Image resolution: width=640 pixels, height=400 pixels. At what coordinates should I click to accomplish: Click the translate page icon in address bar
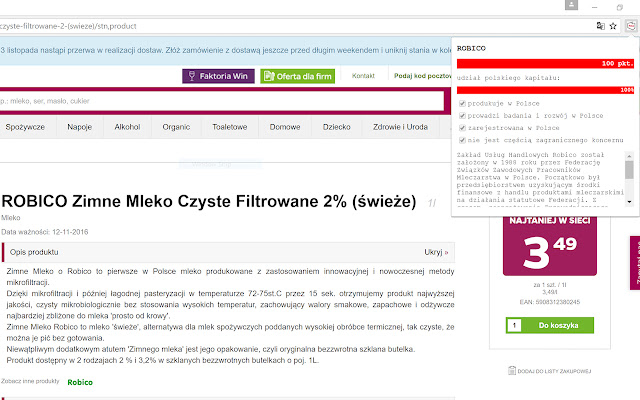tap(600, 26)
